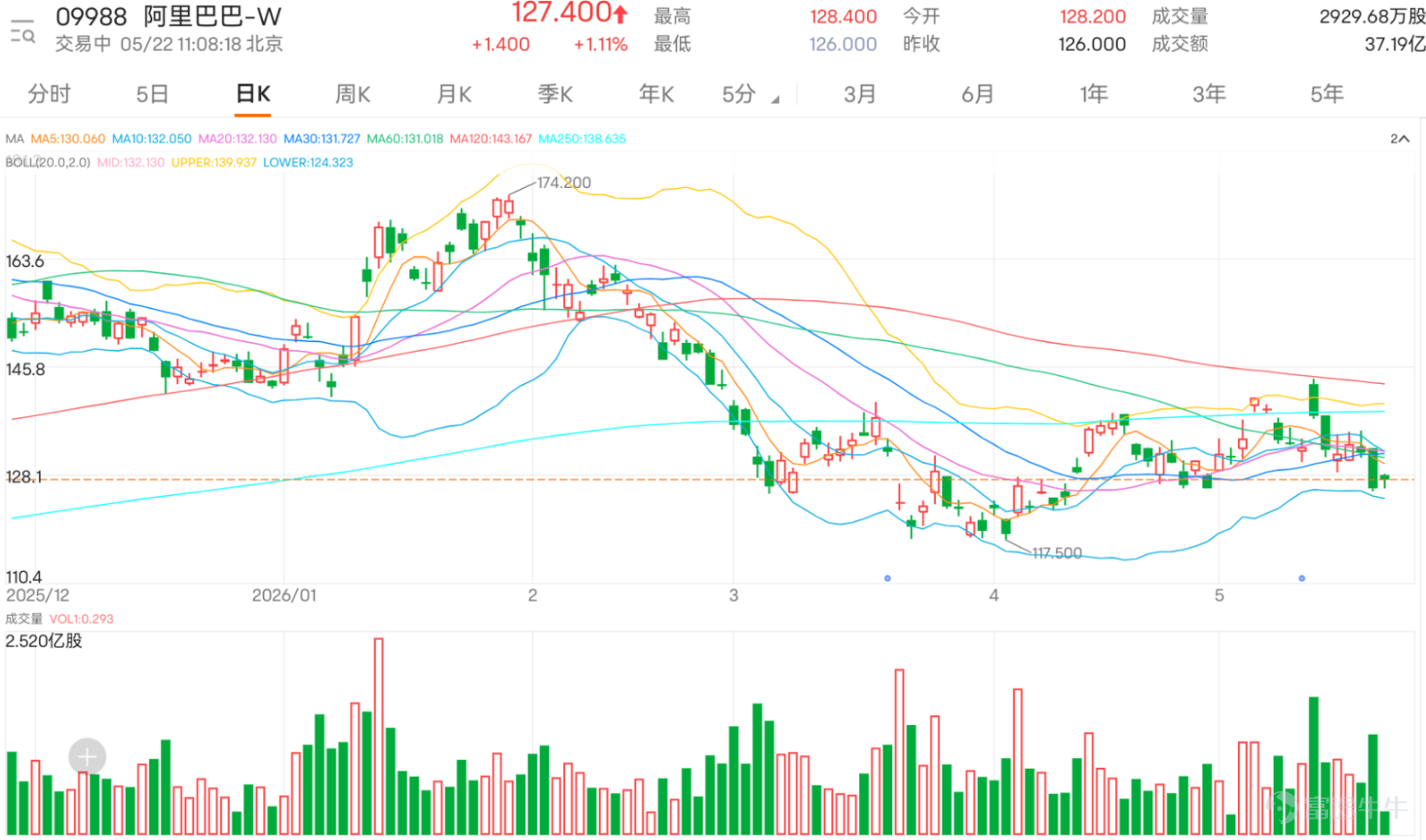Click the current price 127.400
1426x840 pixels.
point(561,13)
